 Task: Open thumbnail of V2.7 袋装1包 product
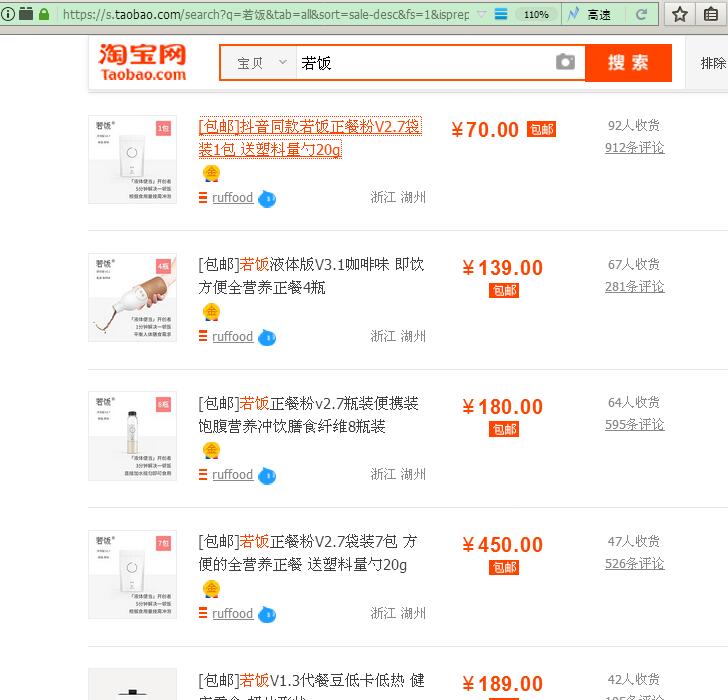point(133,159)
